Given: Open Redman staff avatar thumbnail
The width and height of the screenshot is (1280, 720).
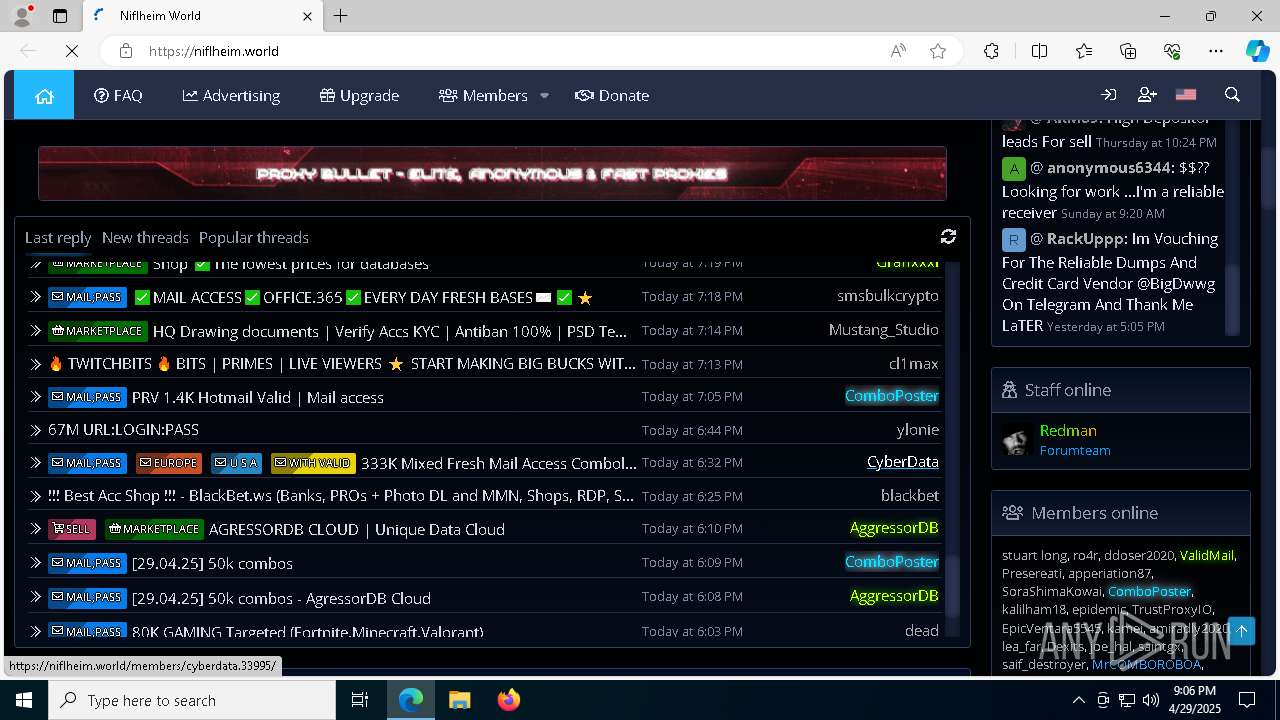Looking at the screenshot, I should click(1017, 440).
